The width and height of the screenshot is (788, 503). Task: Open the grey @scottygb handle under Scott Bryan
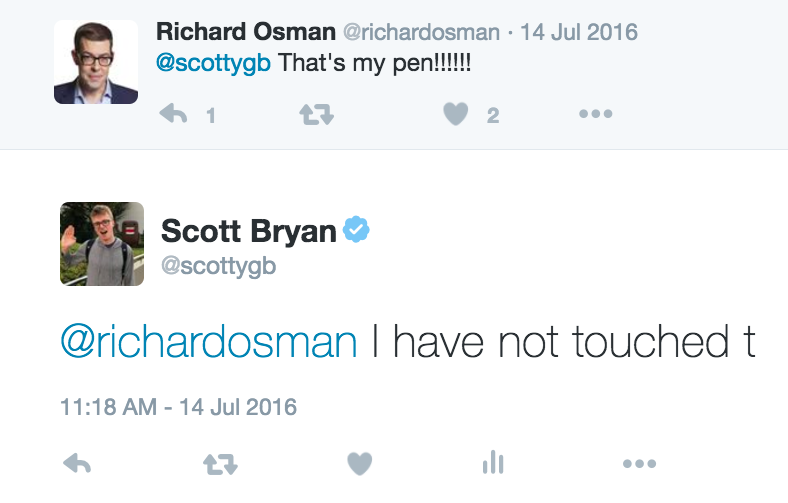tap(219, 266)
